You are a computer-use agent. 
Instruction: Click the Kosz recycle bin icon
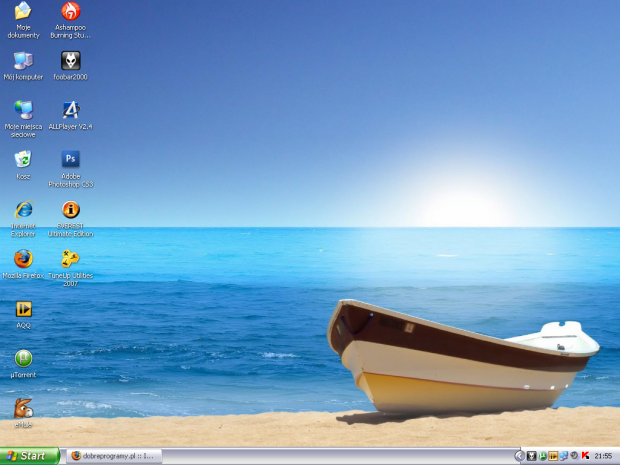tap(23, 159)
